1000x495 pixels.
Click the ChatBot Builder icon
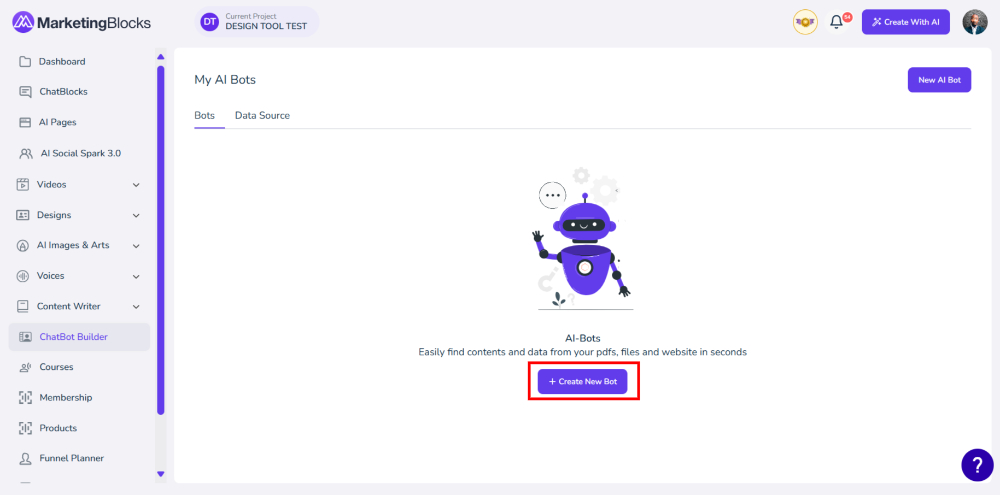coord(26,337)
